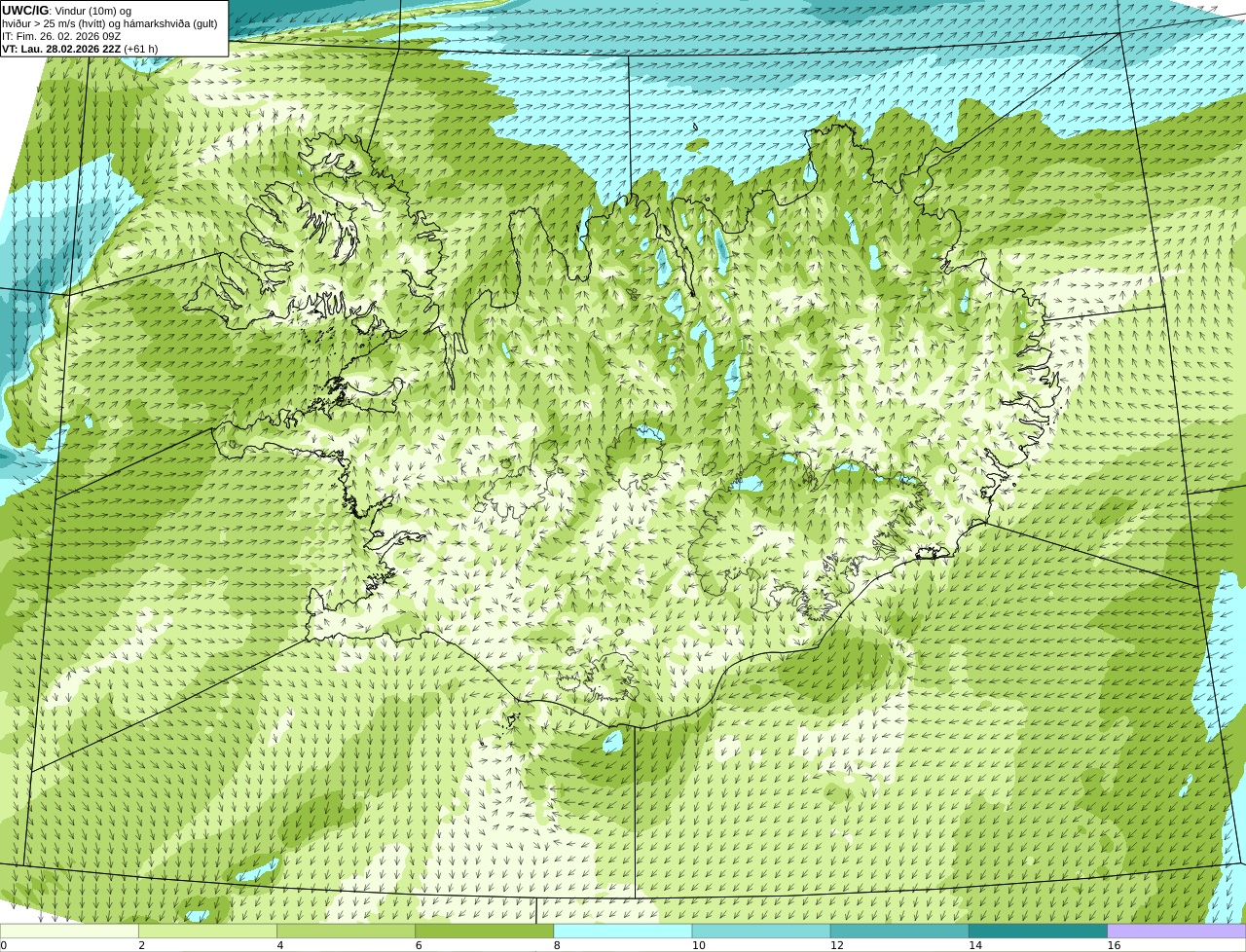The height and width of the screenshot is (952, 1246).
Task: Click the 14–16 m/s dark teal swatch
Action: click(x=1039, y=931)
